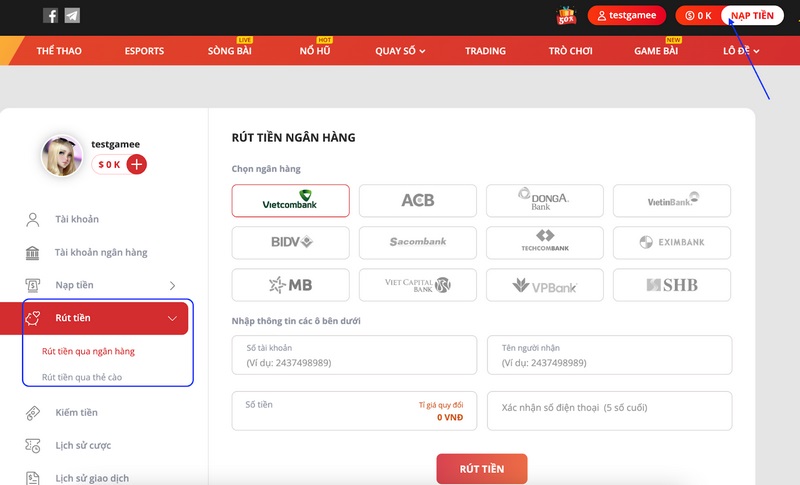Image resolution: width=800 pixels, height=485 pixels.
Task: Open Tài khoản from the sidebar
Action: pos(76,219)
